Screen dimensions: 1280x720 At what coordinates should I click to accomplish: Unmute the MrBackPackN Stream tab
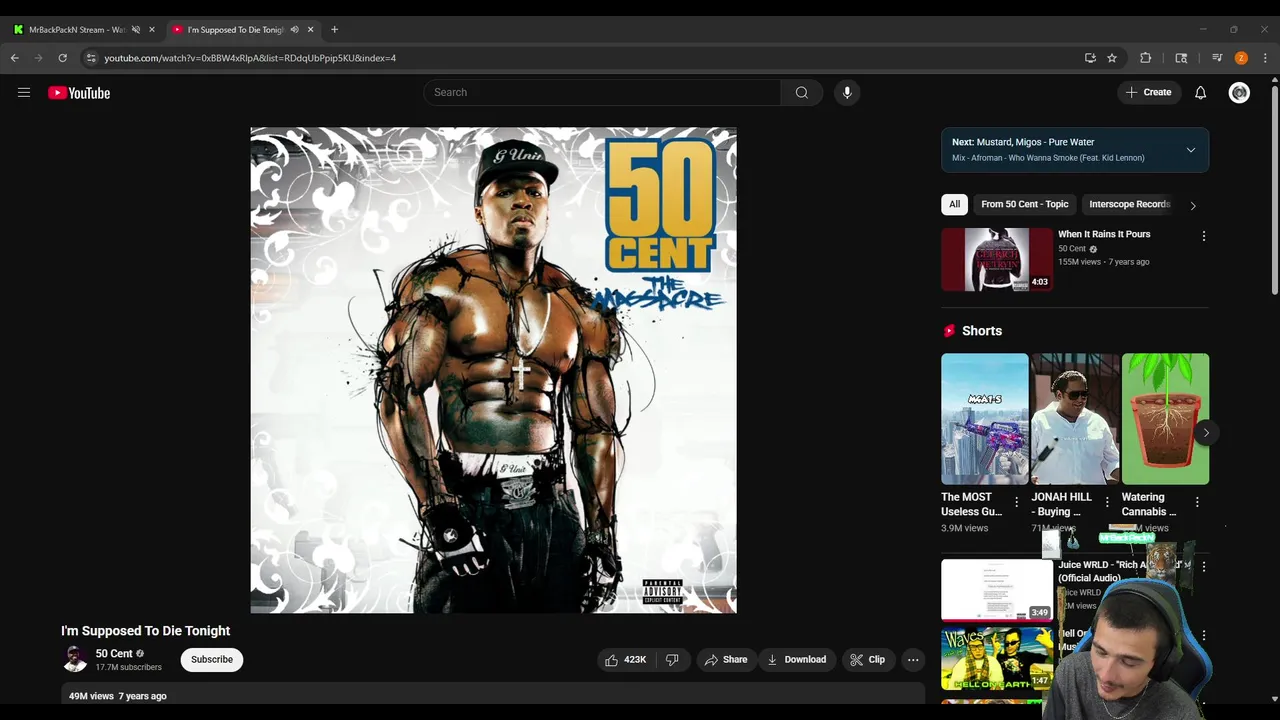coord(136,30)
